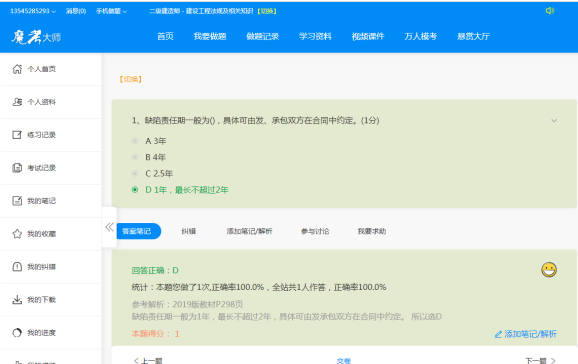Click 回答正确：D result text

click(155, 271)
